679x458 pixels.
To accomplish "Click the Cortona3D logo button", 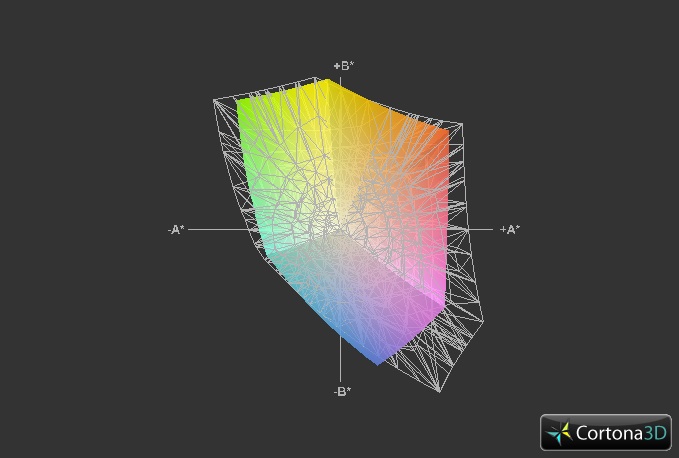I will 606,432.
